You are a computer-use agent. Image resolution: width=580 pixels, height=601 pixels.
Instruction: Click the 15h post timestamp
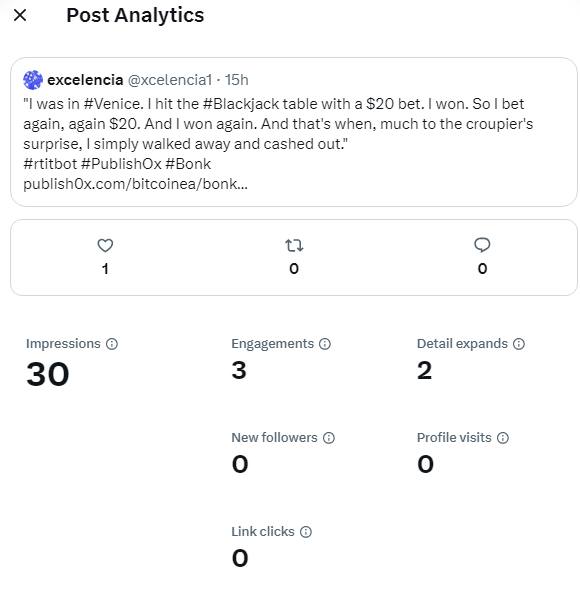pyautogui.click(x=237, y=80)
